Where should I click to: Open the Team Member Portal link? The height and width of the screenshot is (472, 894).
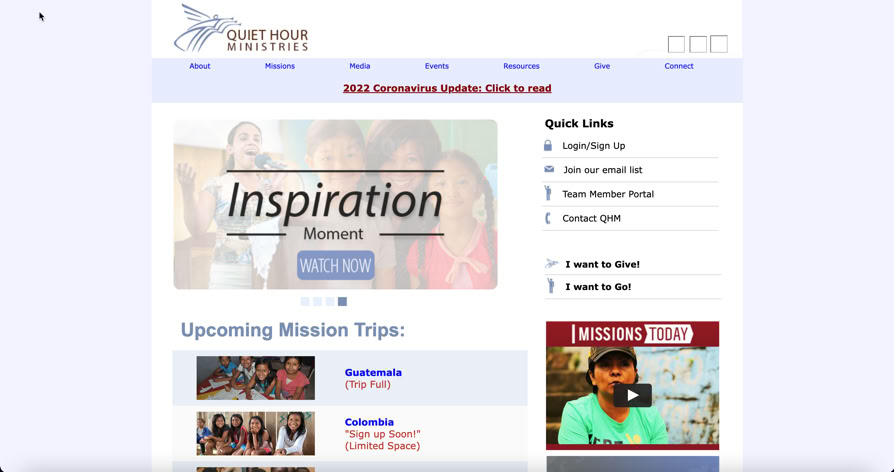coord(608,194)
